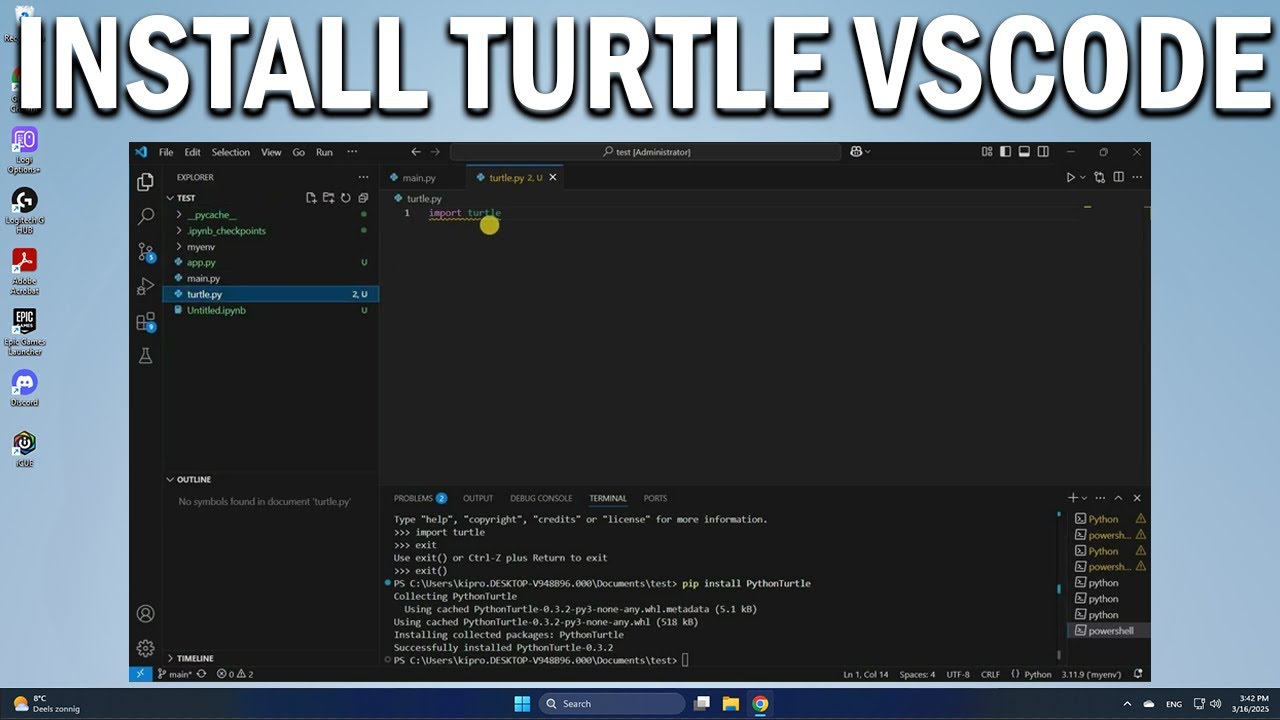This screenshot has width=1280, height=720.
Task: Open the Extensions view in the activity bar
Action: tap(146, 322)
